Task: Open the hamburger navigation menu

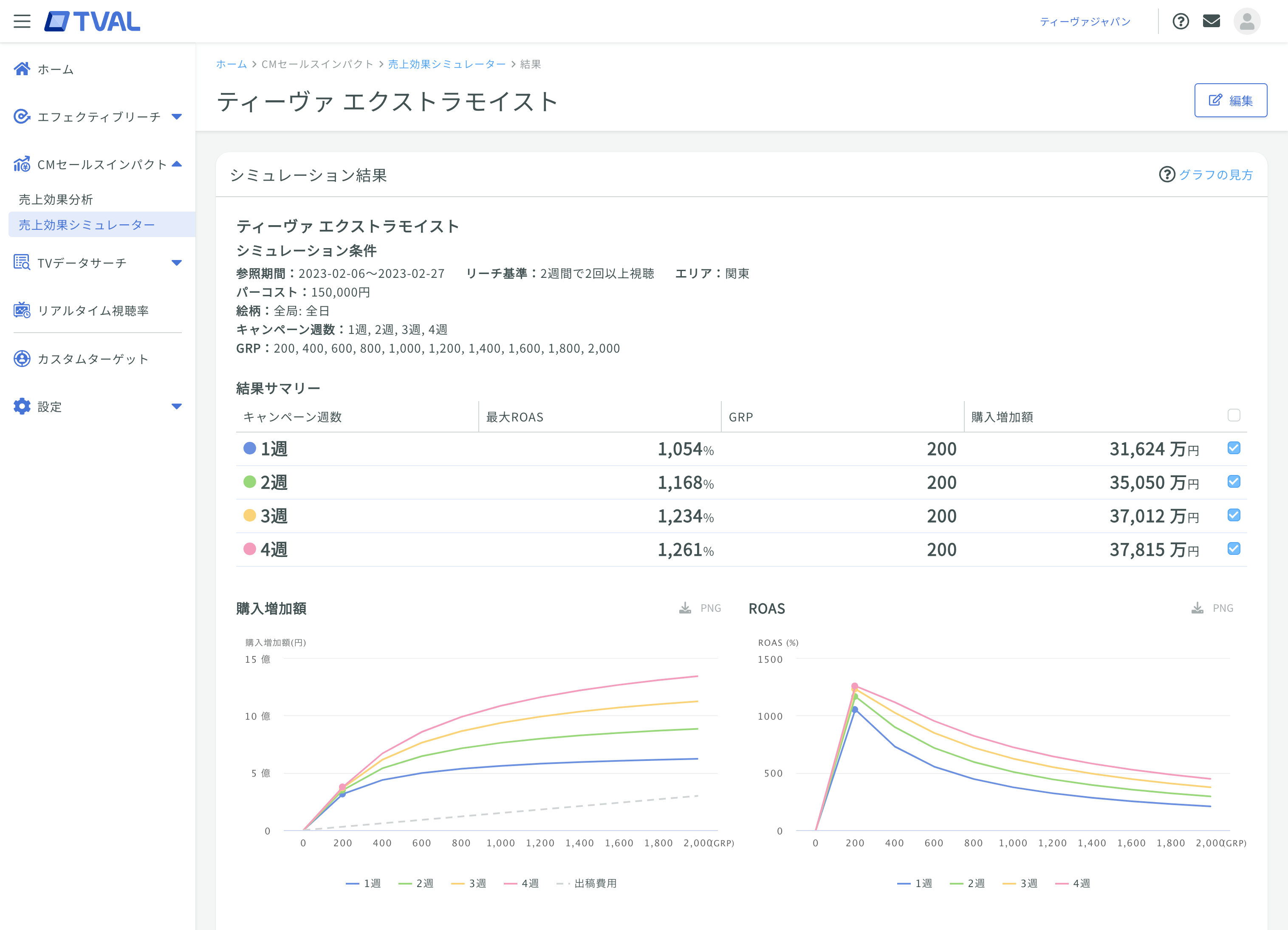Action: point(22,21)
